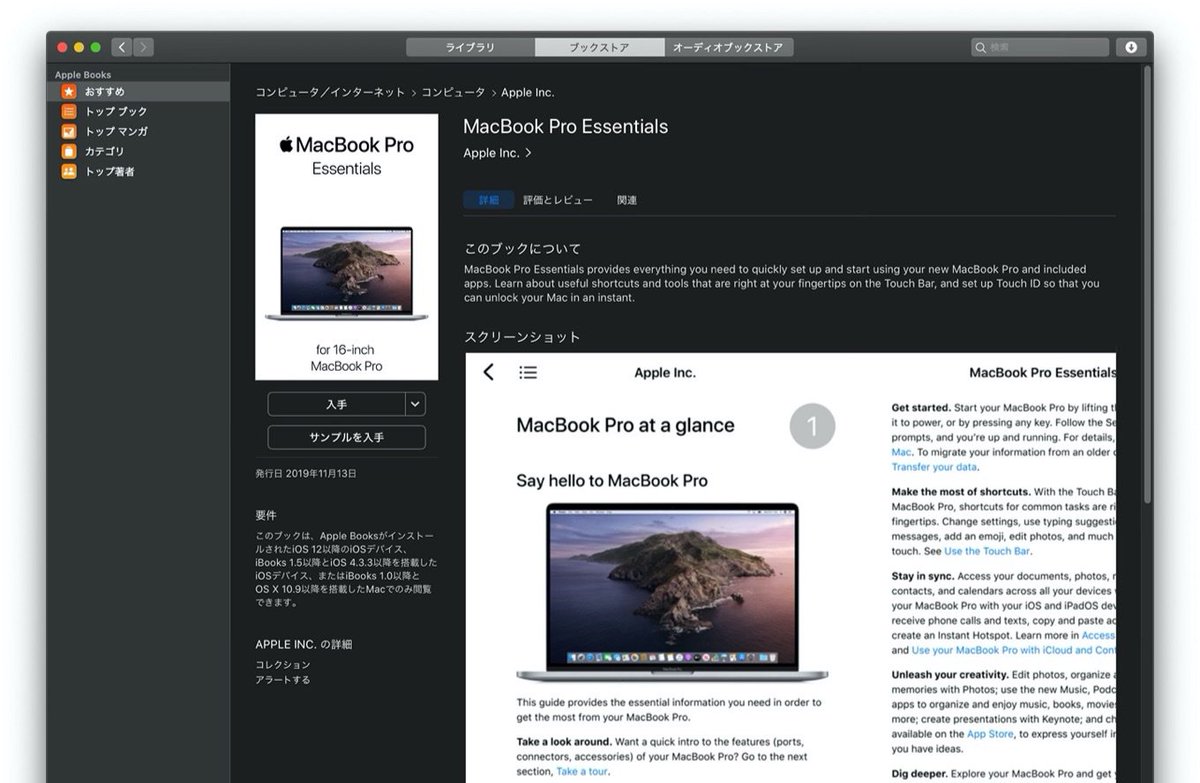This screenshot has width=1200, height=783.
Task: Click the 要件 heading
Action: (266, 516)
